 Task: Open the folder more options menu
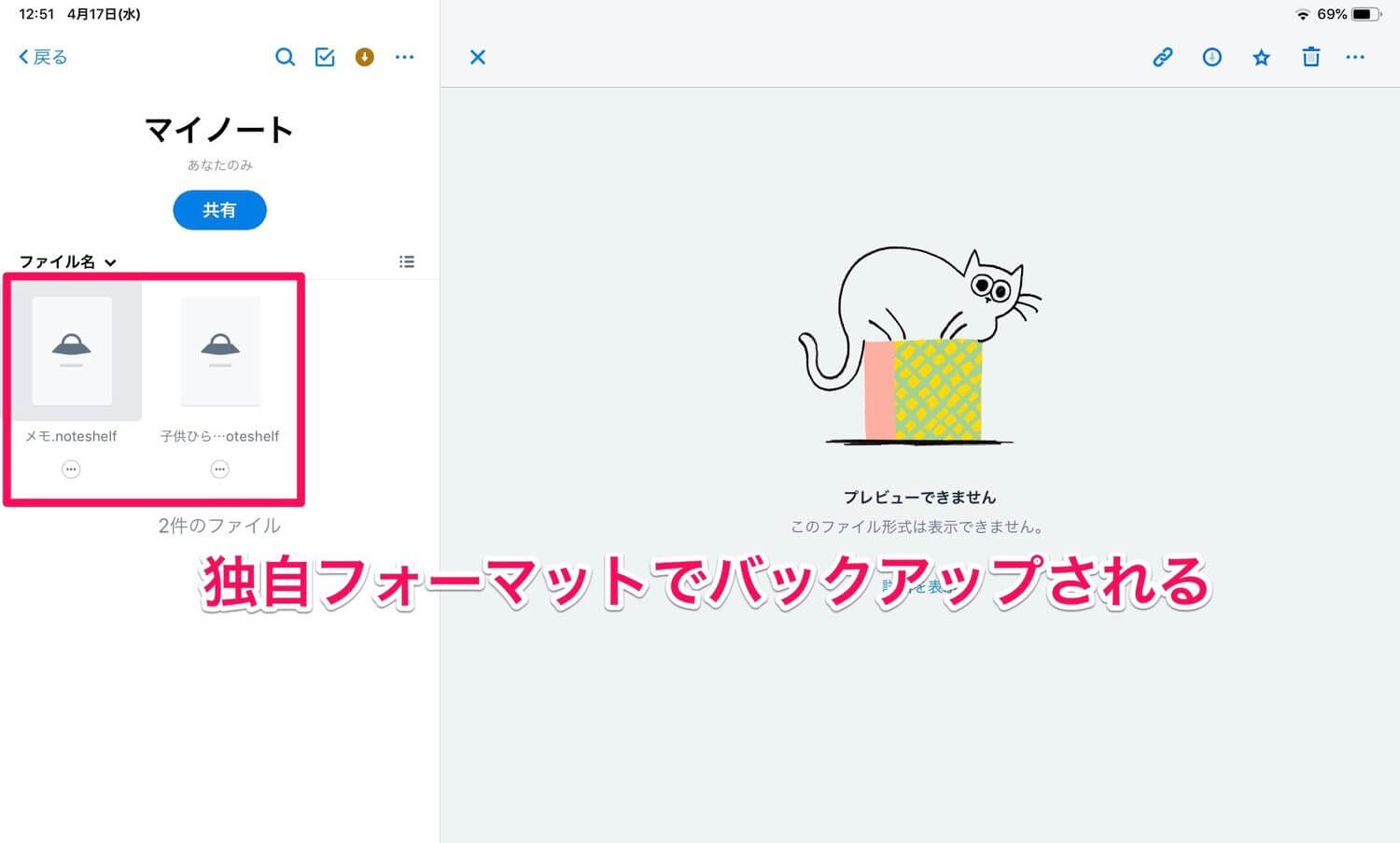(x=404, y=57)
